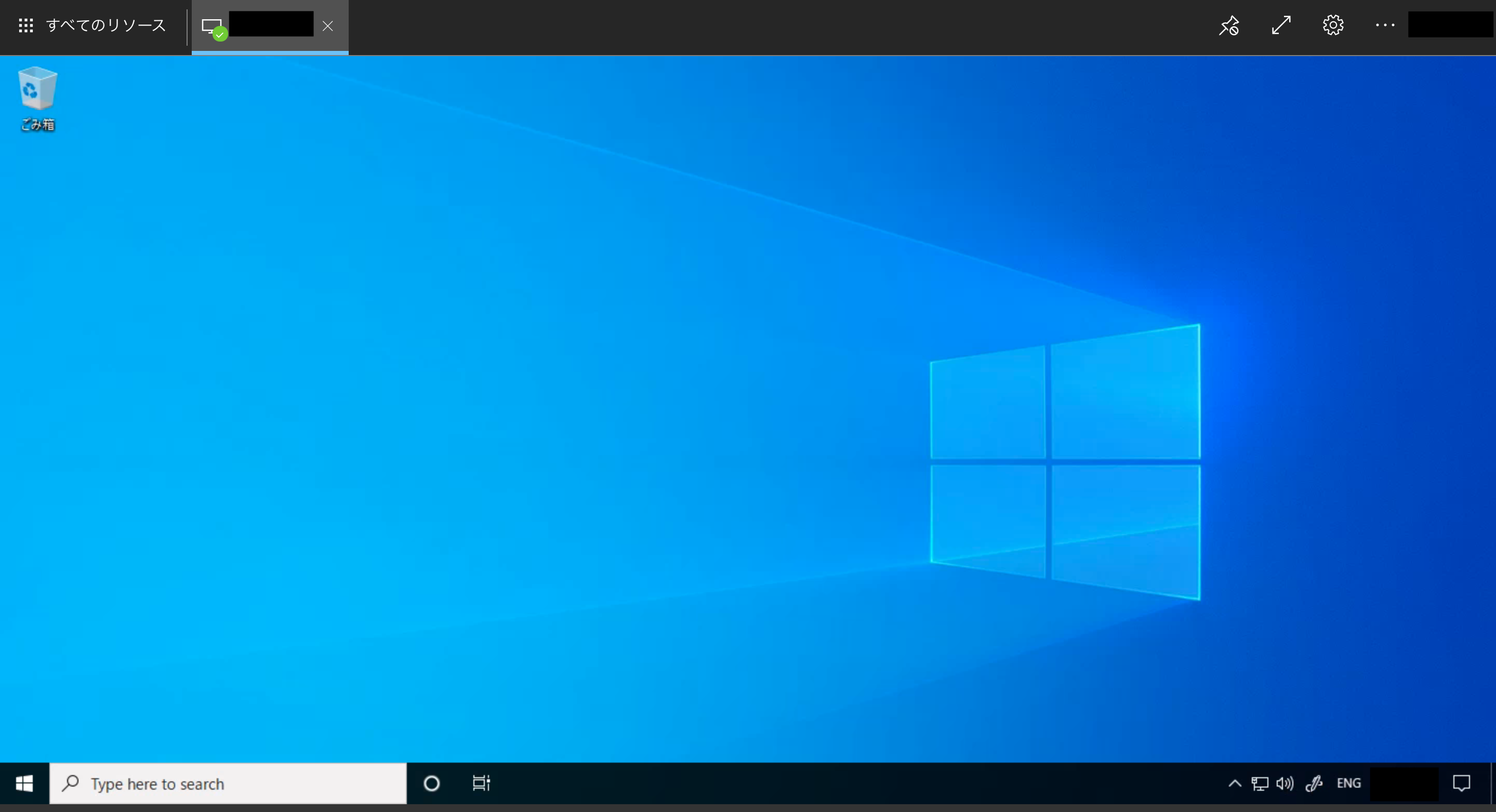Viewport: 1496px width, 812px height.
Task: Launch Cortana circle icon
Action: [x=431, y=783]
